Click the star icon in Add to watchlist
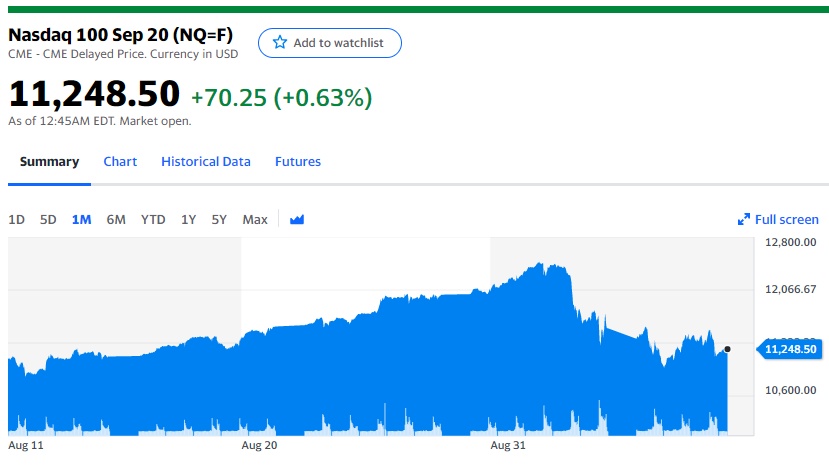Screen dimensions: 829x471 click(x=280, y=42)
